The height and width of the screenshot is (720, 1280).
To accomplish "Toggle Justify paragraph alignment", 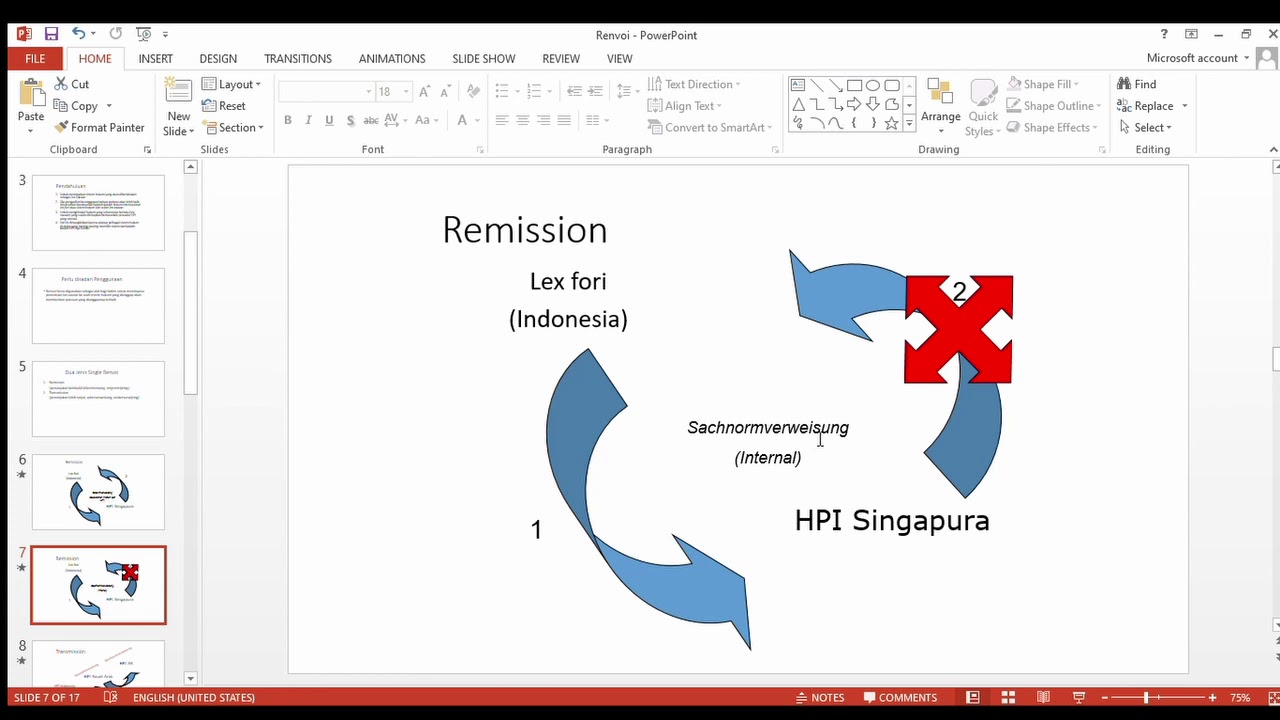I will (564, 120).
